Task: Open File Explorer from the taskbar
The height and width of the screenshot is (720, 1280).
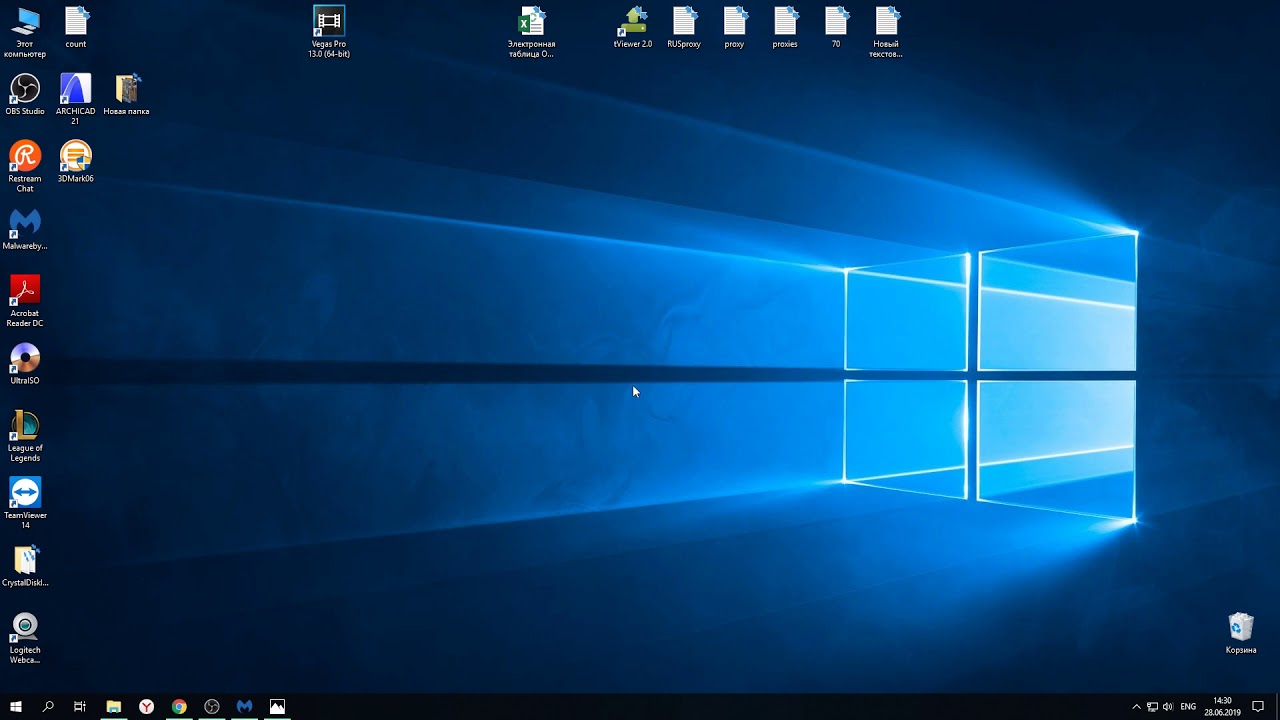Action: tap(114, 706)
